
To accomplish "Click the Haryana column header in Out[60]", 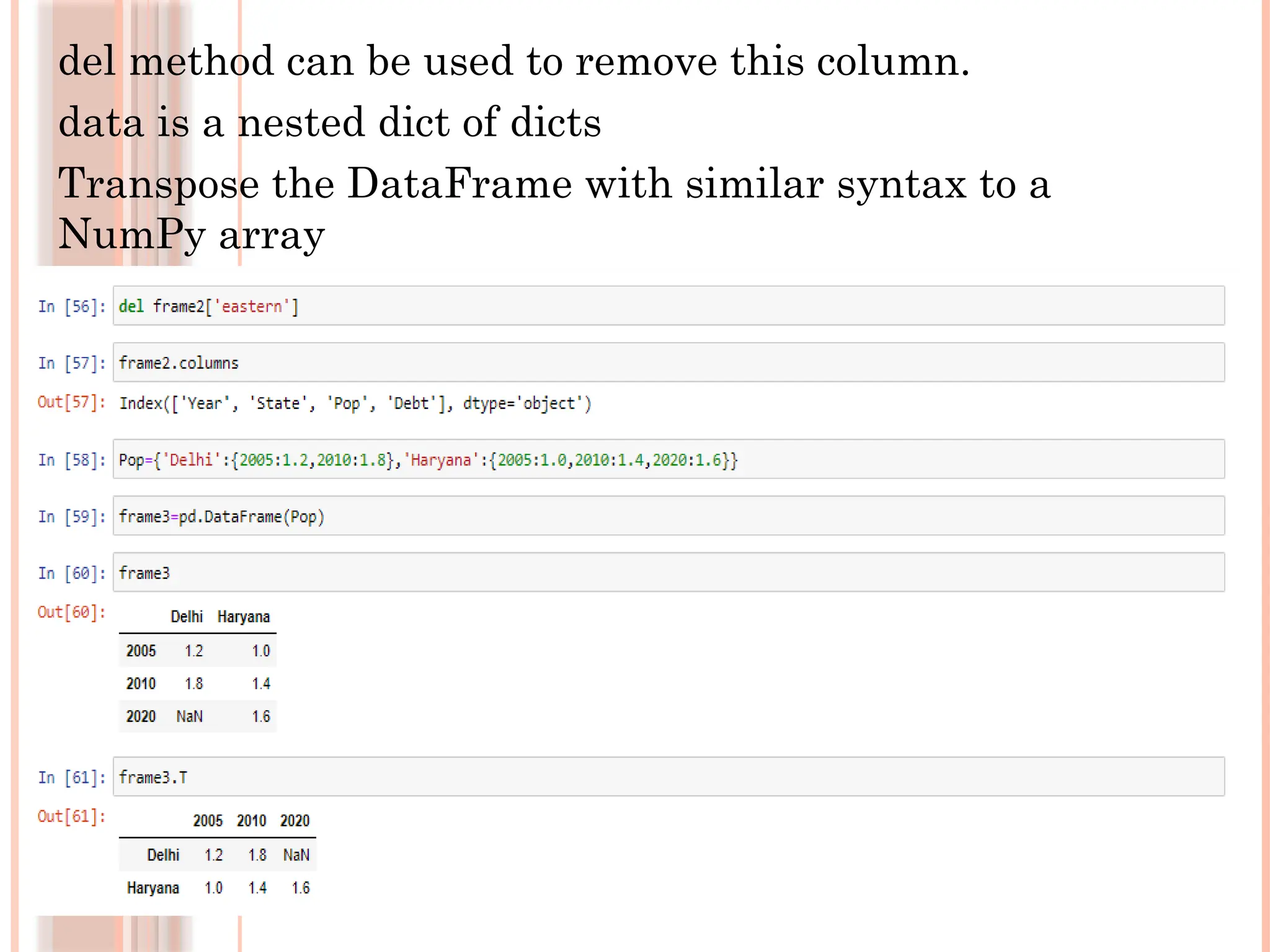I will tap(244, 617).
